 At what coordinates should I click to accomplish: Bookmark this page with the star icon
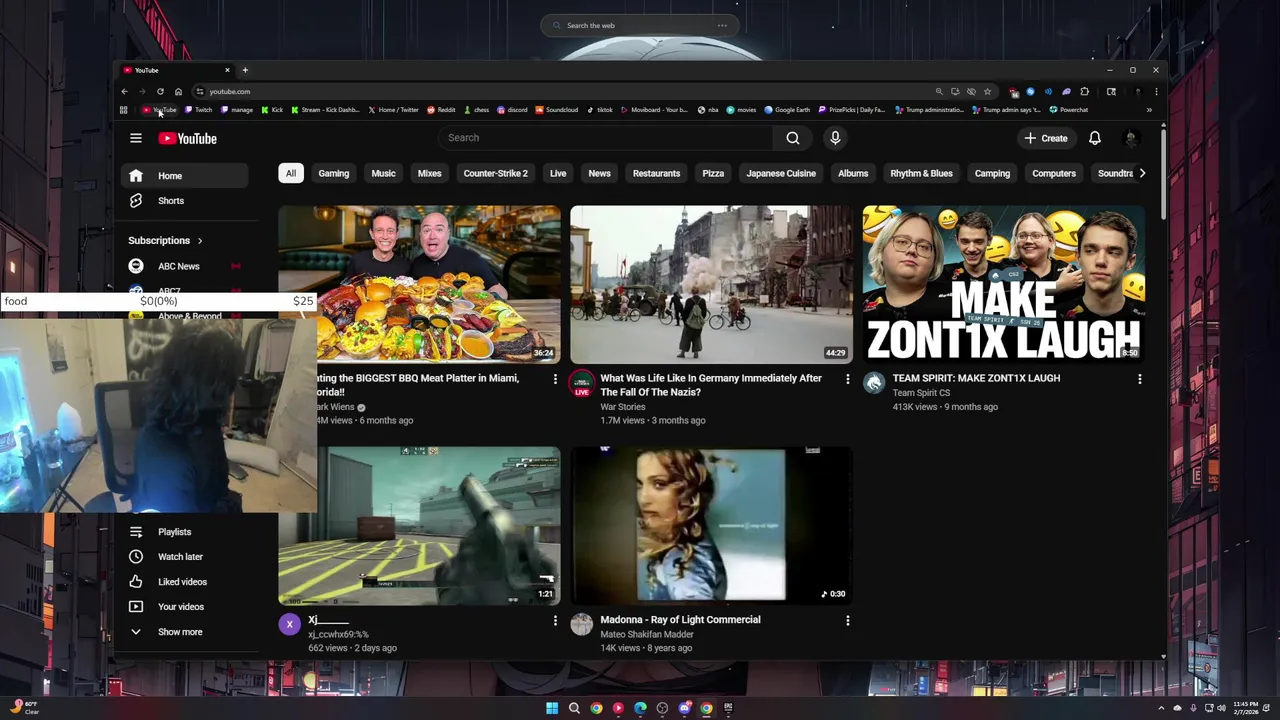pyautogui.click(x=987, y=92)
